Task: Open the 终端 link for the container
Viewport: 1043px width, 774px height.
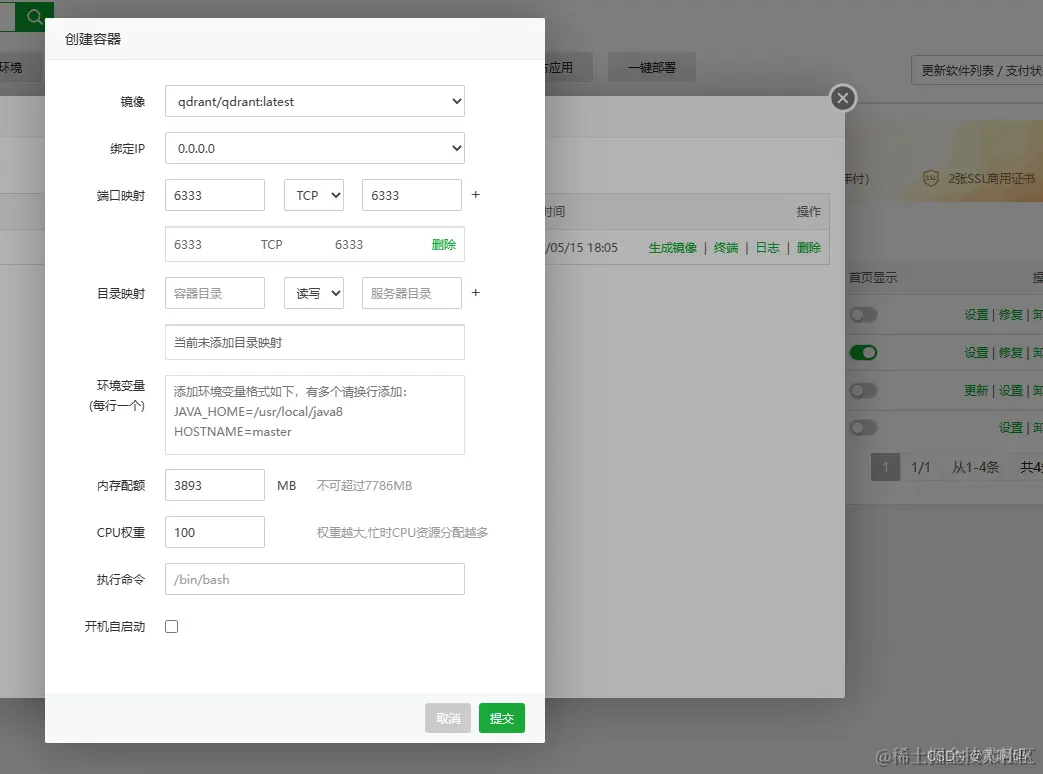Action: point(726,247)
